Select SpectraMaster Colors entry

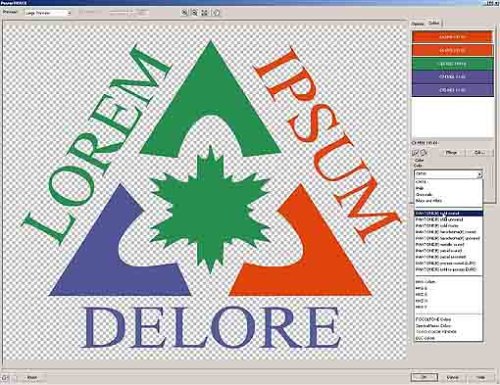point(448,326)
